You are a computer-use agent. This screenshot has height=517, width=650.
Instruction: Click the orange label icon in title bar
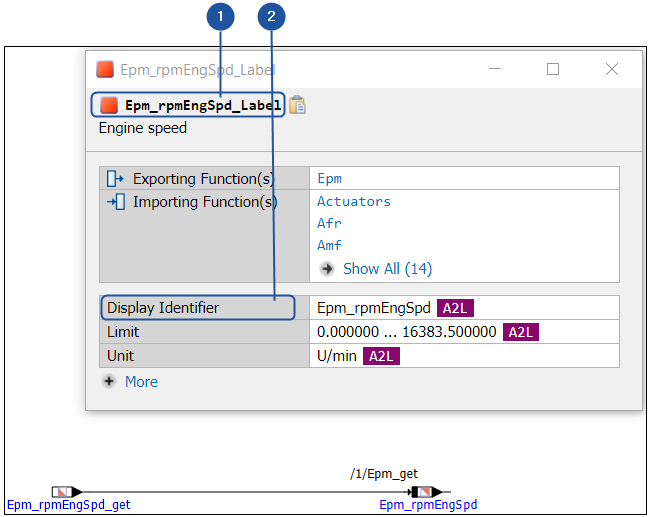click(105, 69)
